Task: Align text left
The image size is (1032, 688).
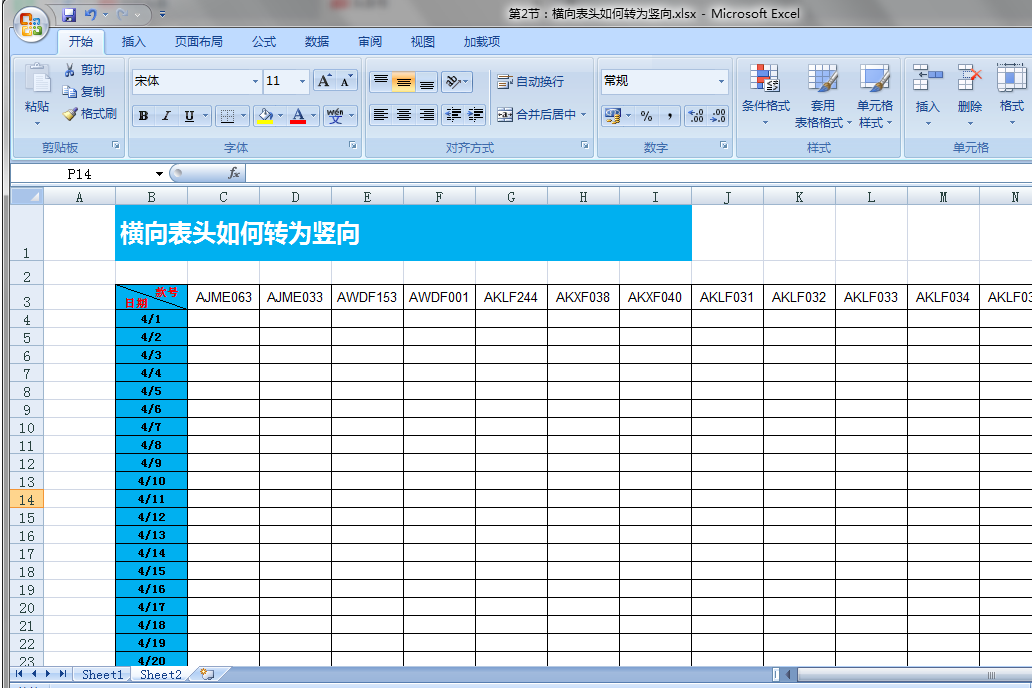Action: [380, 115]
